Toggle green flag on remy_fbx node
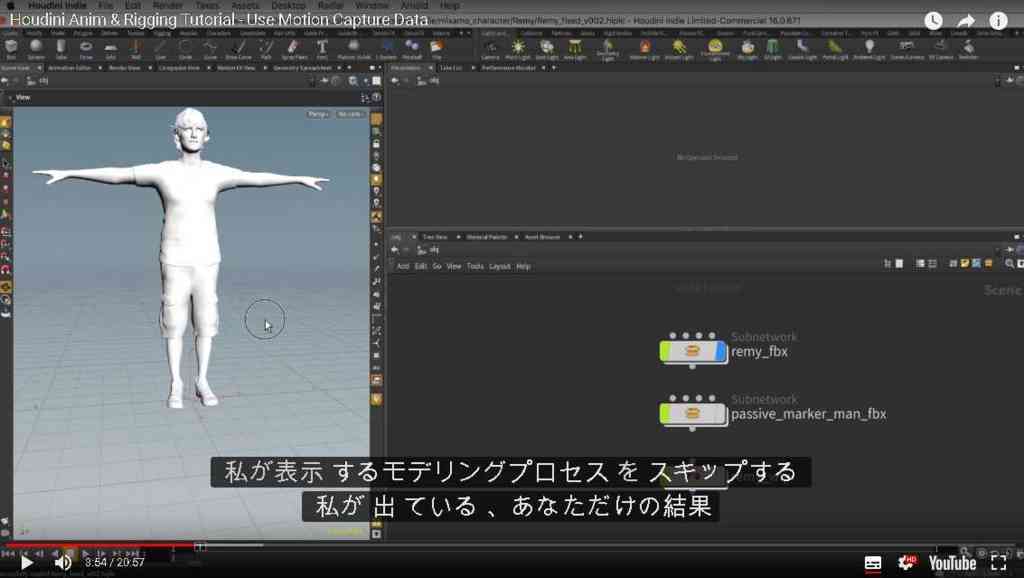Image resolution: width=1024 pixels, height=578 pixels. 665,351
